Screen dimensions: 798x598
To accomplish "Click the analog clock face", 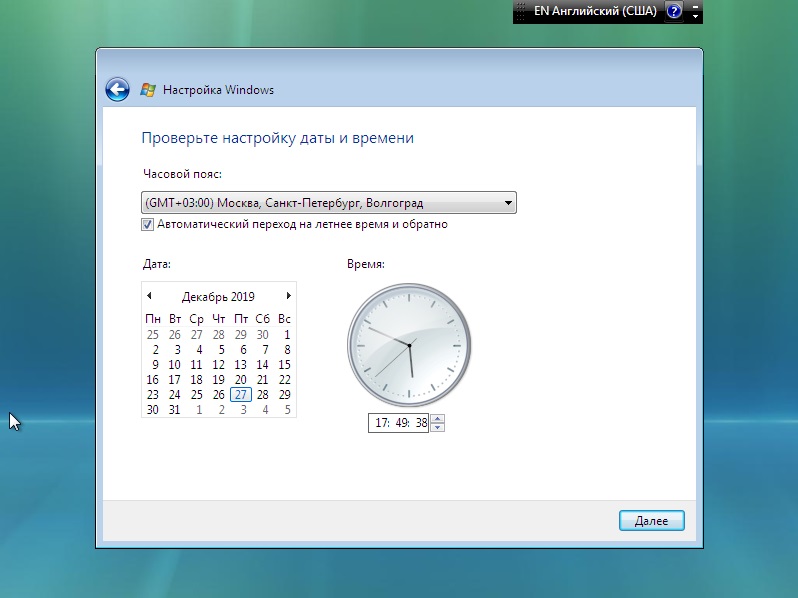I will [409, 345].
